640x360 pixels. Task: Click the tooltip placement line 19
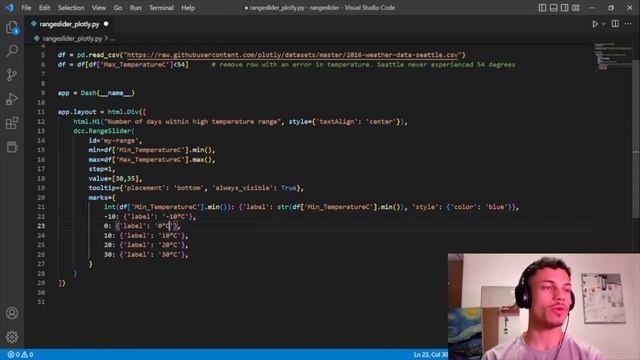point(196,188)
